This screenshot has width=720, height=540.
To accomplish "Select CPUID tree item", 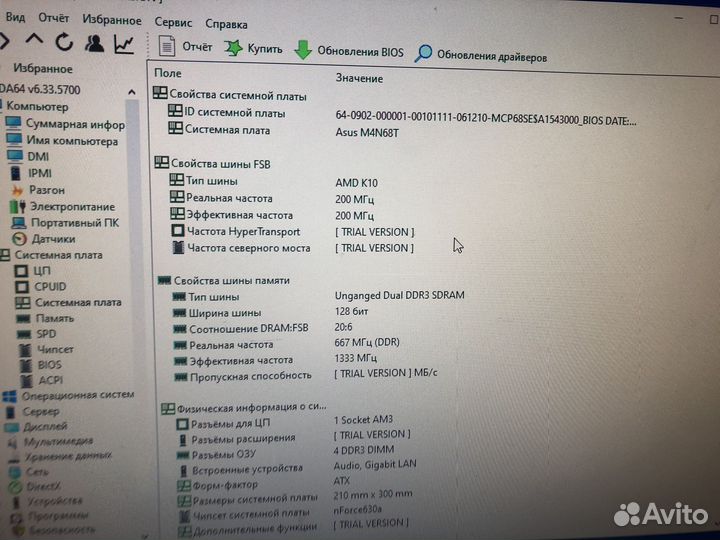I will [41, 287].
